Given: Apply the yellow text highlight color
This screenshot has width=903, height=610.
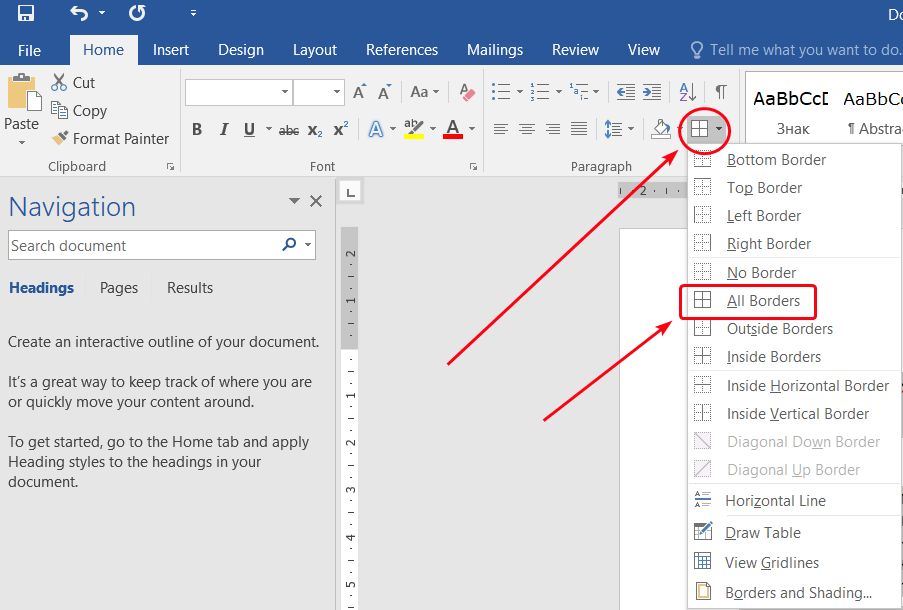Looking at the screenshot, I should pos(413,129).
